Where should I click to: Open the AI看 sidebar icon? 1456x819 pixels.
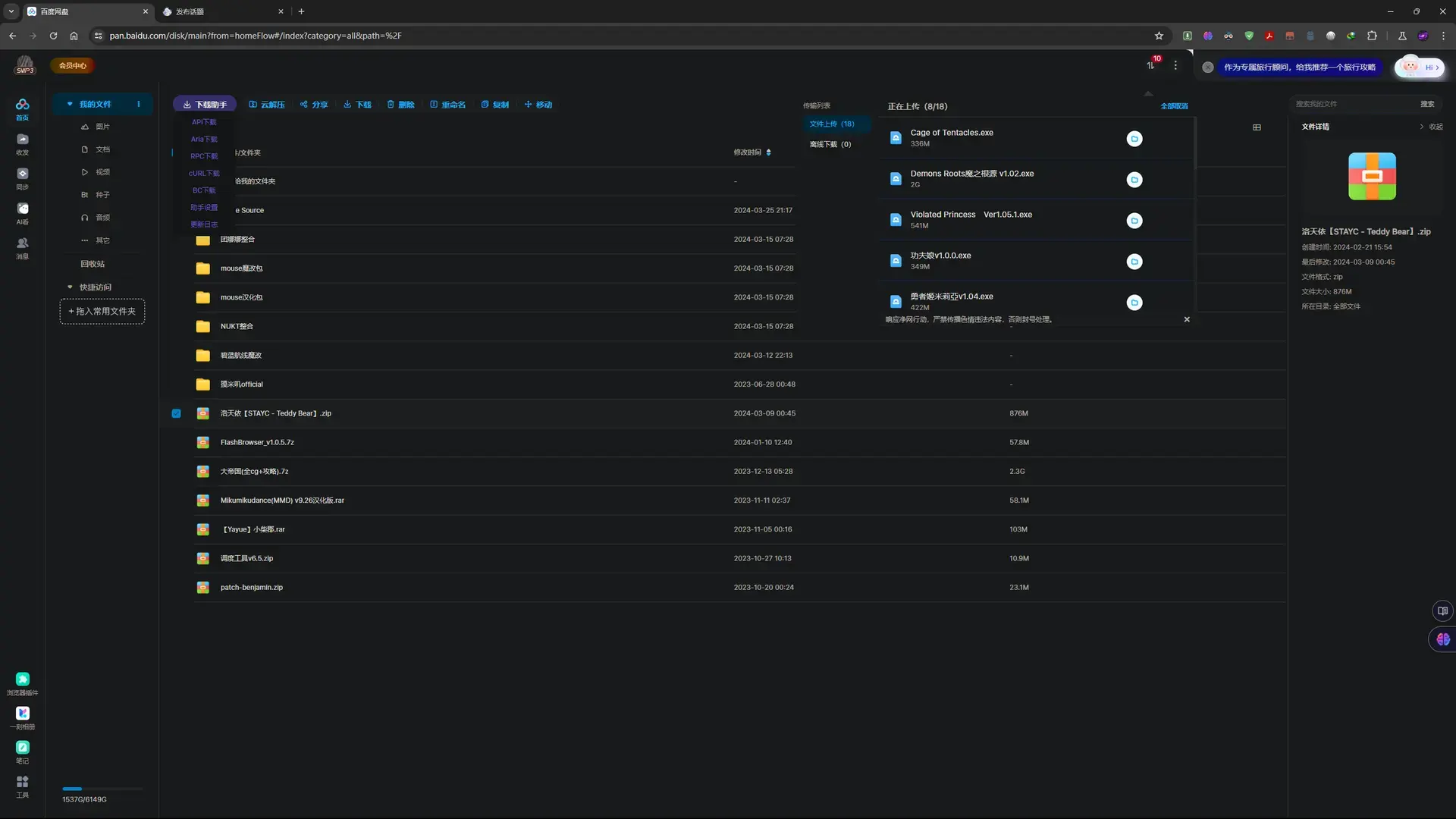pos(23,214)
